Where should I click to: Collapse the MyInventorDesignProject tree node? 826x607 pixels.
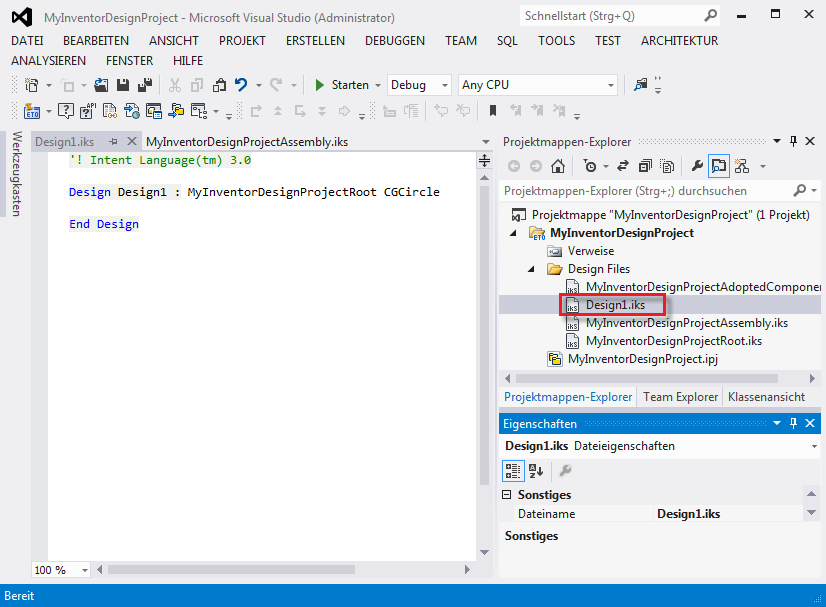coord(514,233)
